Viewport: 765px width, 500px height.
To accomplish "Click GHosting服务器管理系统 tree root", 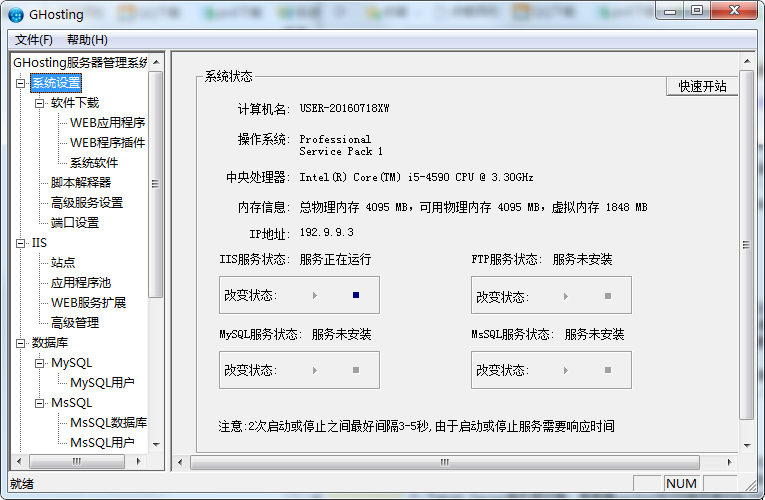I will (80, 62).
